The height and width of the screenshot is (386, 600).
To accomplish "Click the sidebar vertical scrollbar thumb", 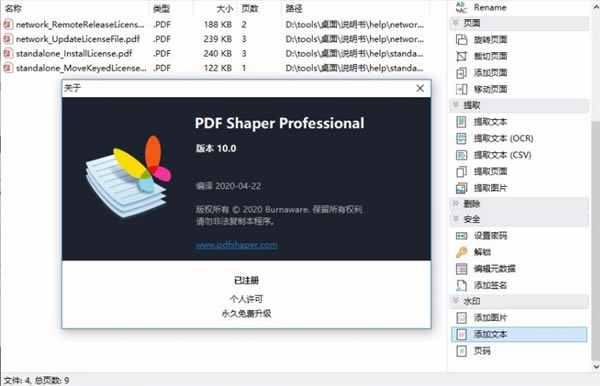I will 596,240.
